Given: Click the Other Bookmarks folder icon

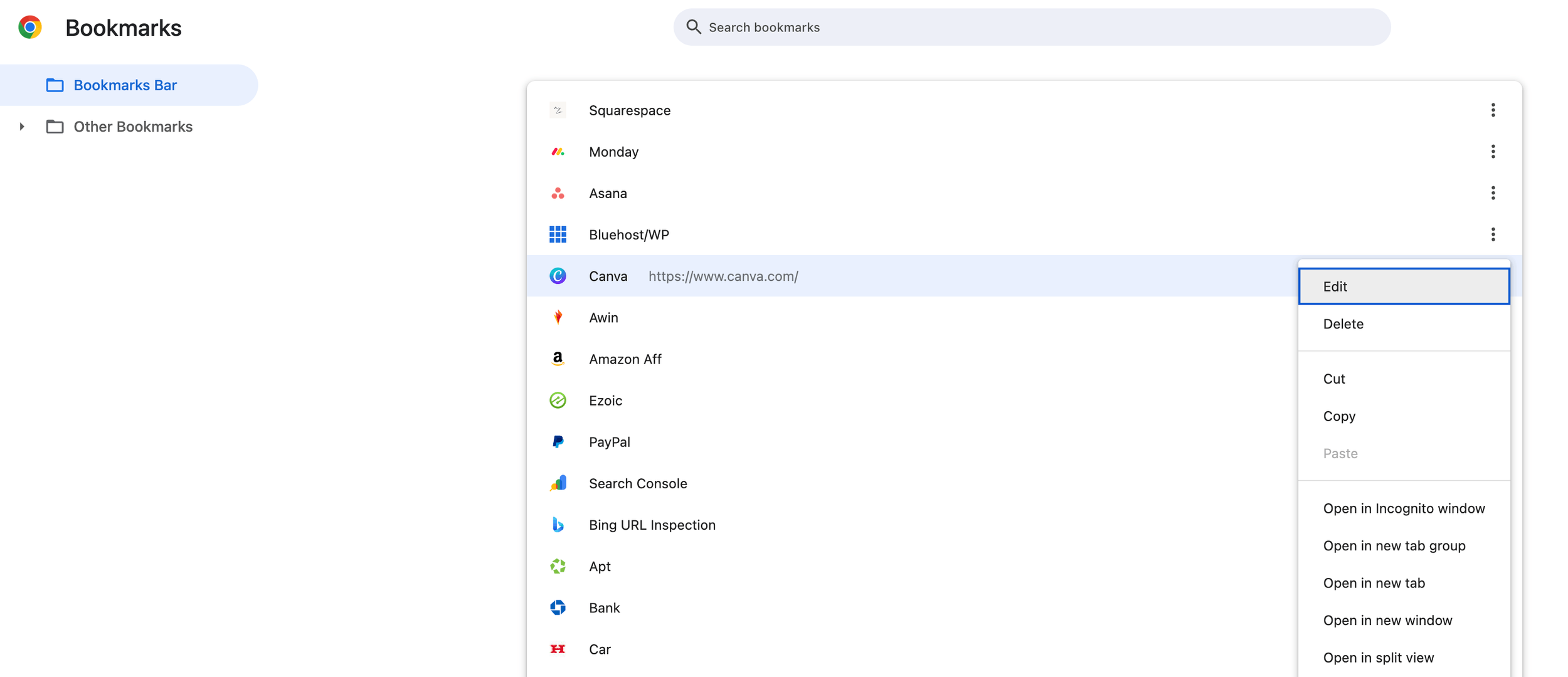Looking at the screenshot, I should pyautogui.click(x=55, y=127).
